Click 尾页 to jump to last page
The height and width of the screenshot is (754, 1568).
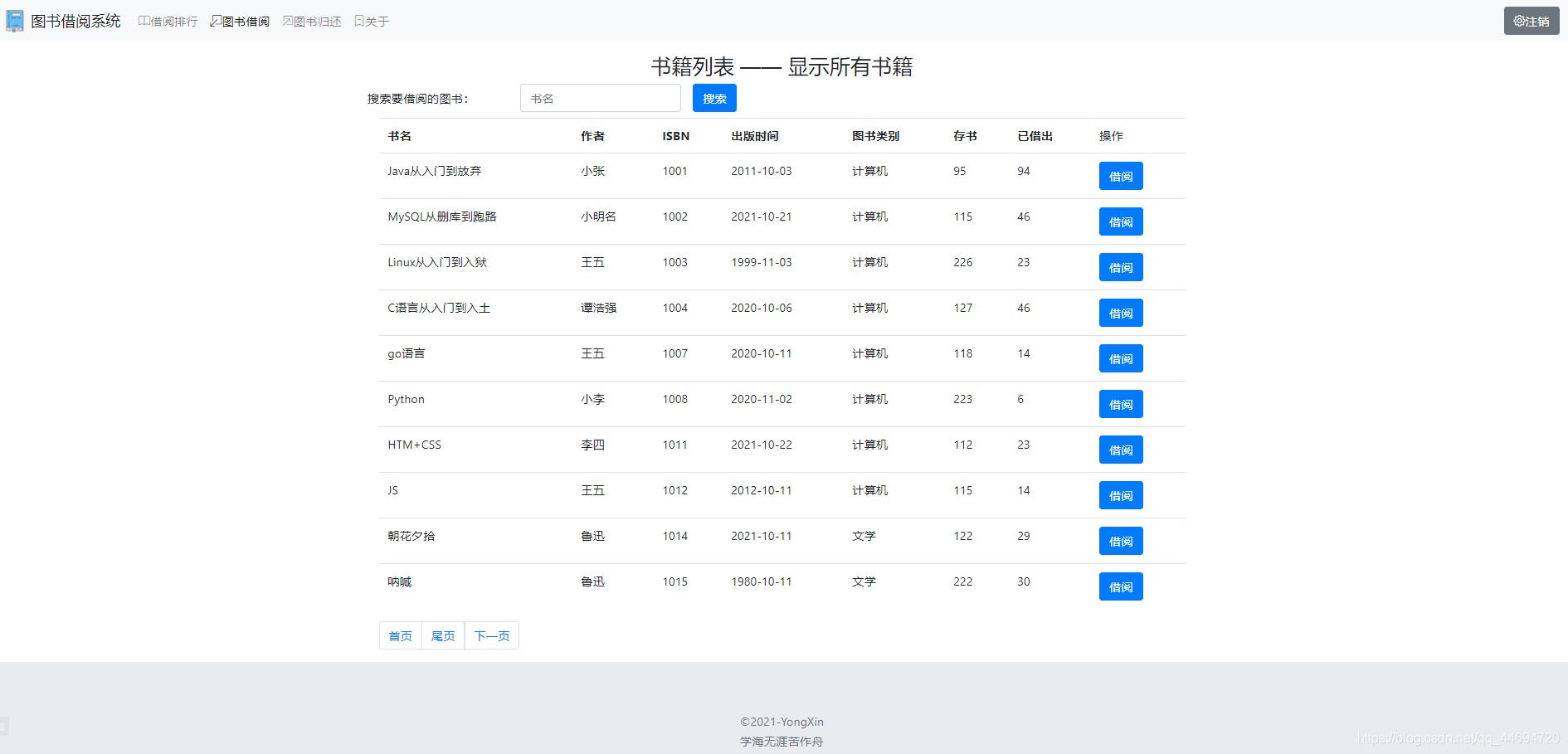(442, 635)
